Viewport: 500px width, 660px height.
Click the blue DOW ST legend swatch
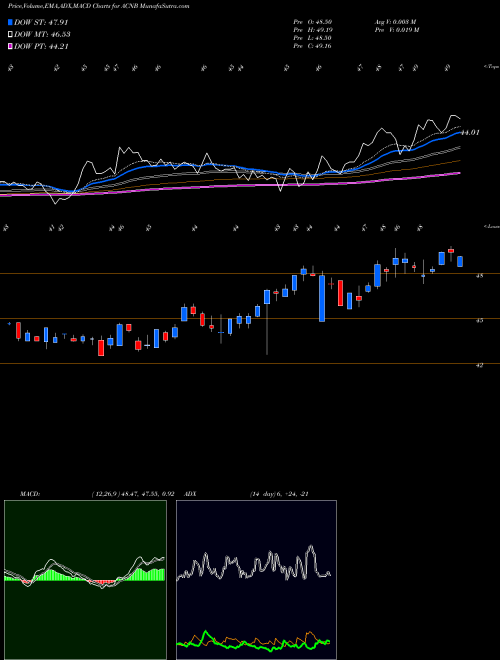point(10,22)
